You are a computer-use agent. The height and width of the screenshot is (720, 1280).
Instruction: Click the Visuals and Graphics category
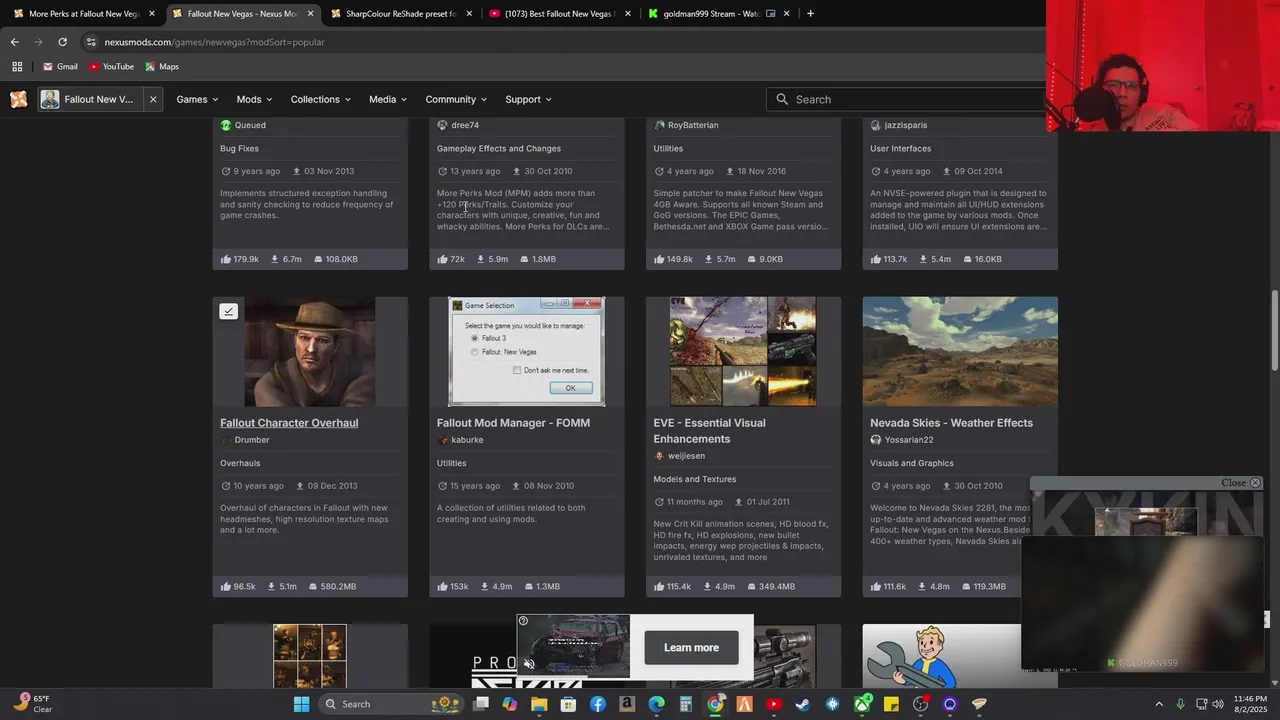tap(912, 463)
